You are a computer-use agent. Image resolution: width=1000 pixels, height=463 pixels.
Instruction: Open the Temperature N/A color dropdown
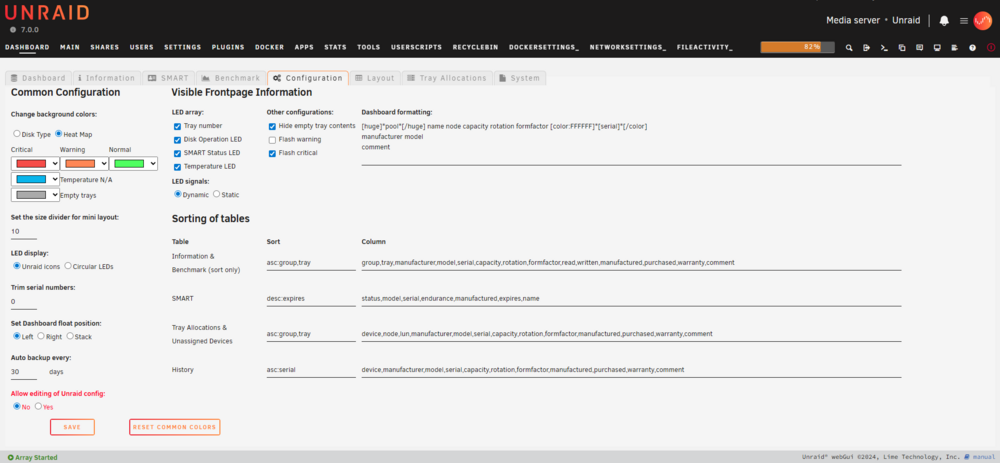click(35, 179)
